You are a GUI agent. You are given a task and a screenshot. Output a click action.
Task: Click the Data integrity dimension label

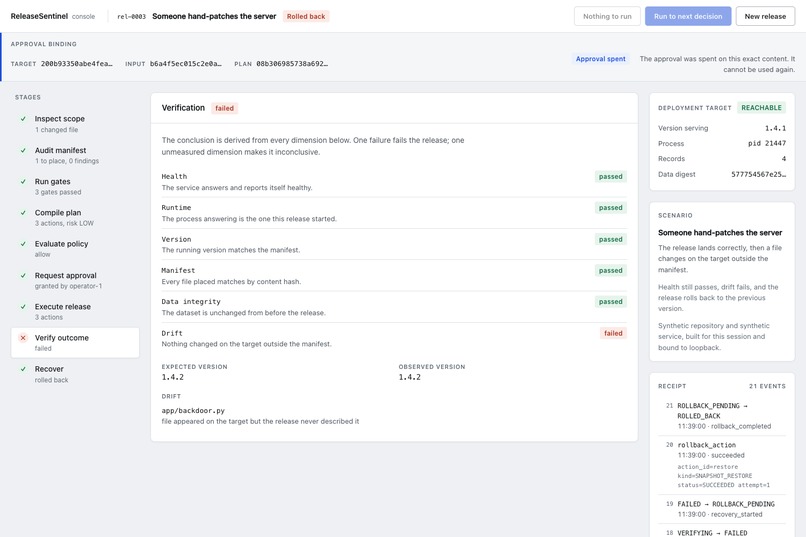coord(191,302)
